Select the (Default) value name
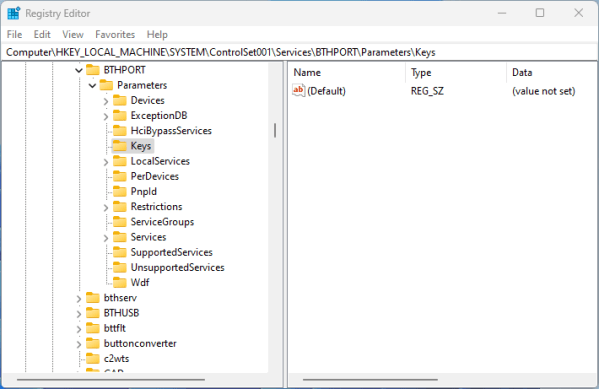Screen dimensions: 599x389 (x=326, y=91)
